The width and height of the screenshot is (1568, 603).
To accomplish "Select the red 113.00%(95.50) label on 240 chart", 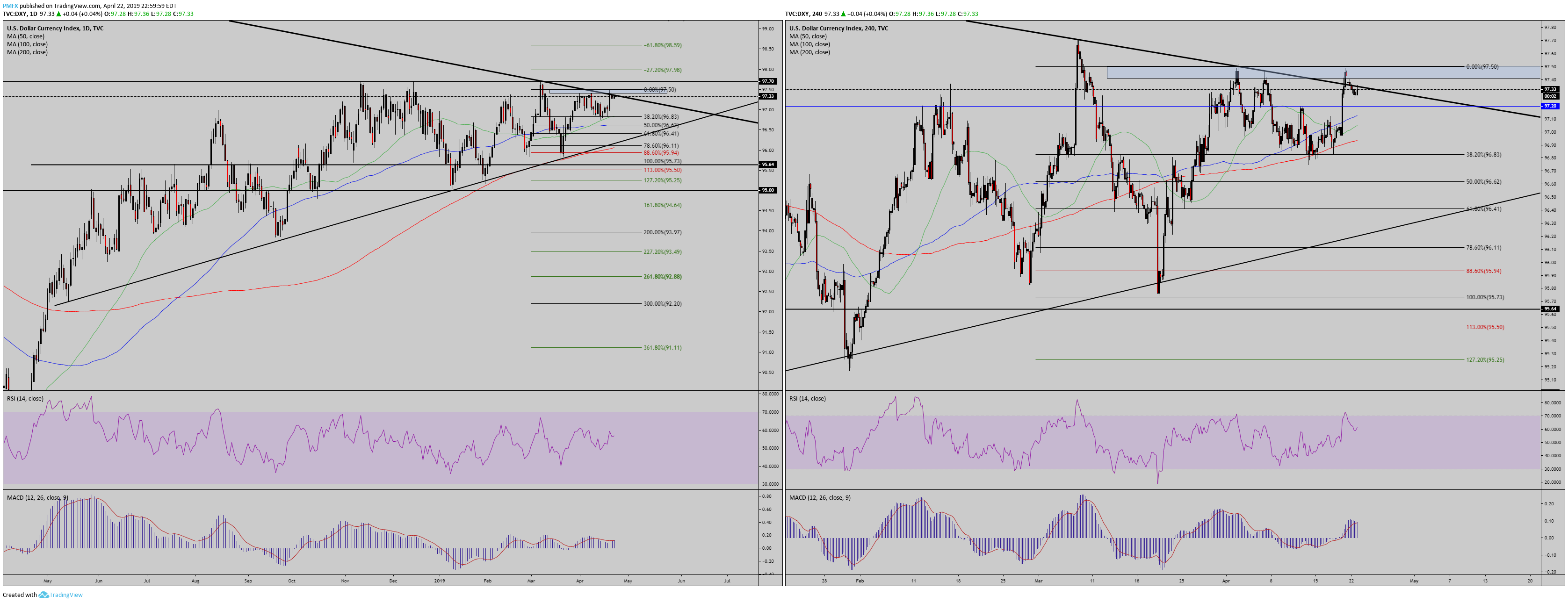I will 1485,327.
